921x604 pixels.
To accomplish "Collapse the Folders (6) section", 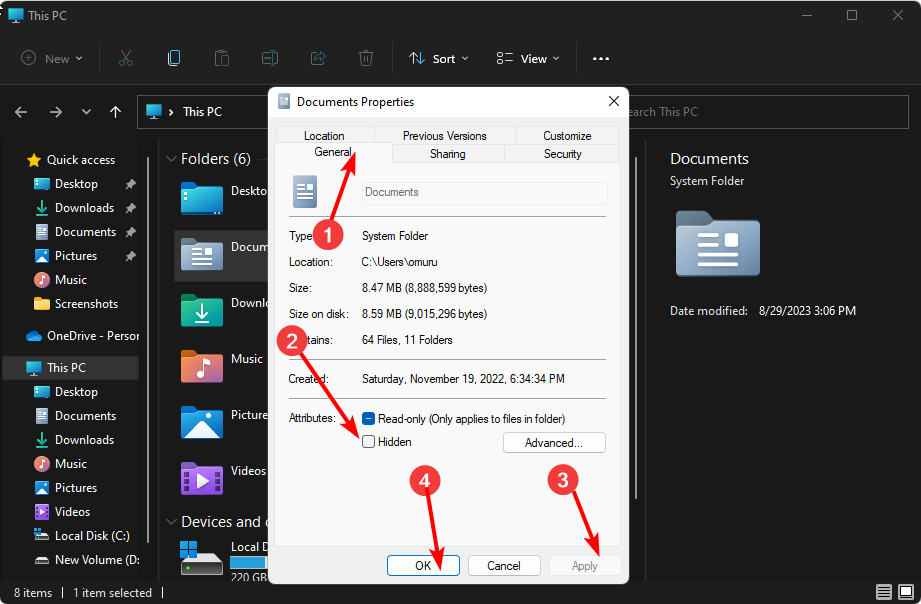I will pyautogui.click(x=171, y=158).
